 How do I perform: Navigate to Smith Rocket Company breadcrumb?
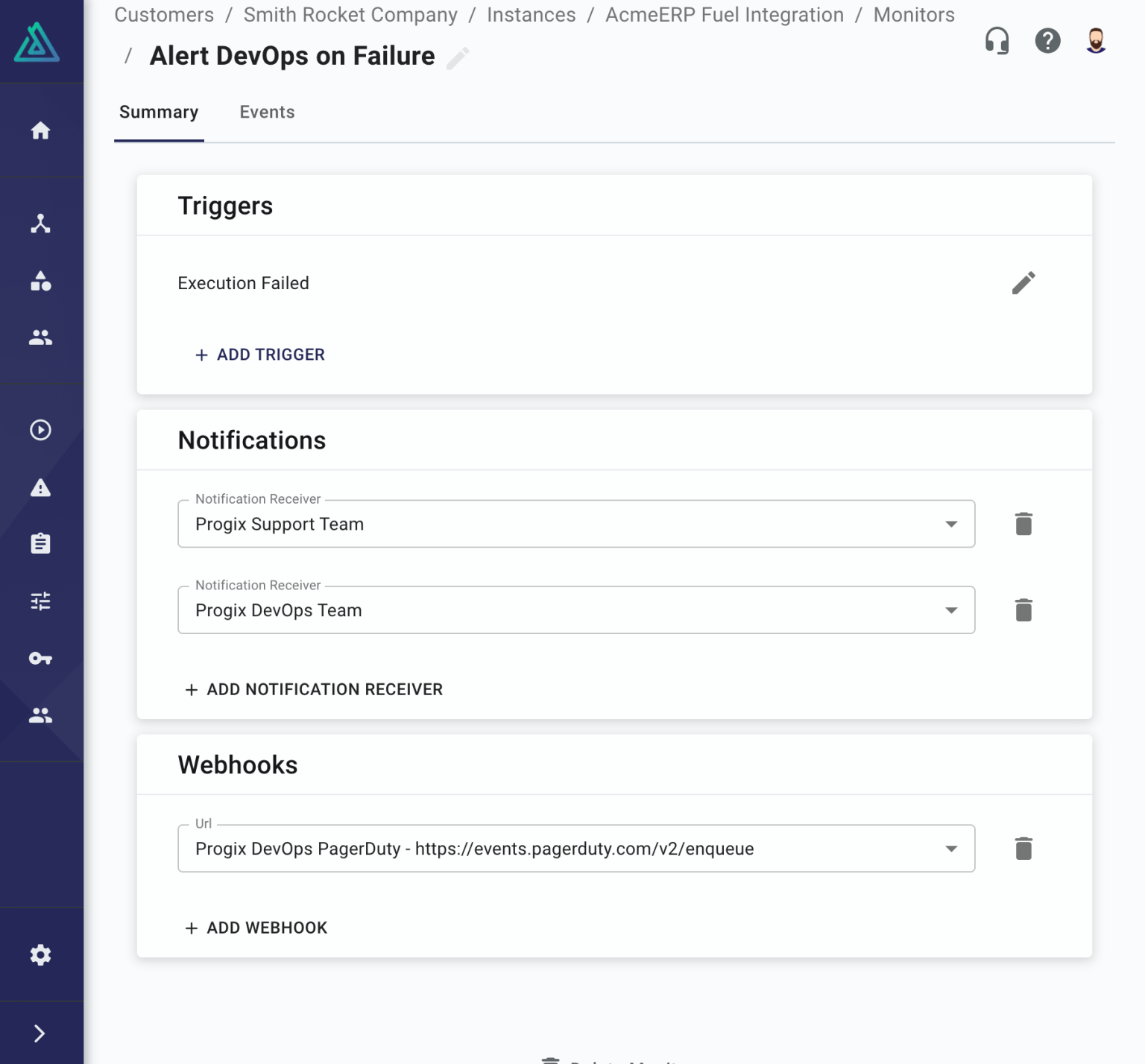pyautogui.click(x=350, y=15)
